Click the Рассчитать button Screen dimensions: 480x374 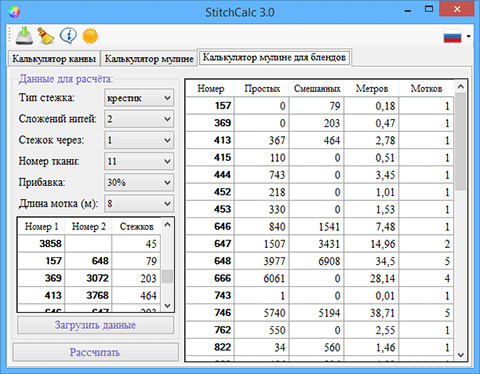[95, 352]
